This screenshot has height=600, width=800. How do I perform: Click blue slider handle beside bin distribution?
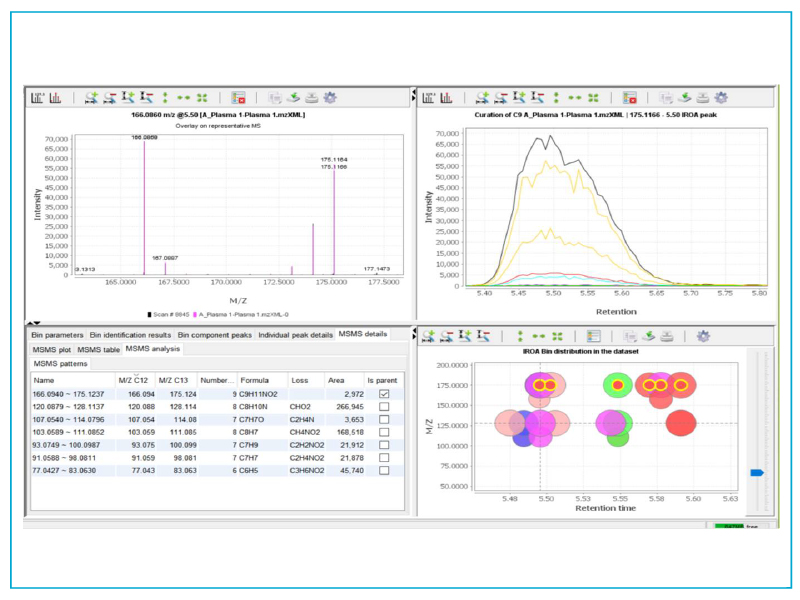pyautogui.click(x=757, y=472)
